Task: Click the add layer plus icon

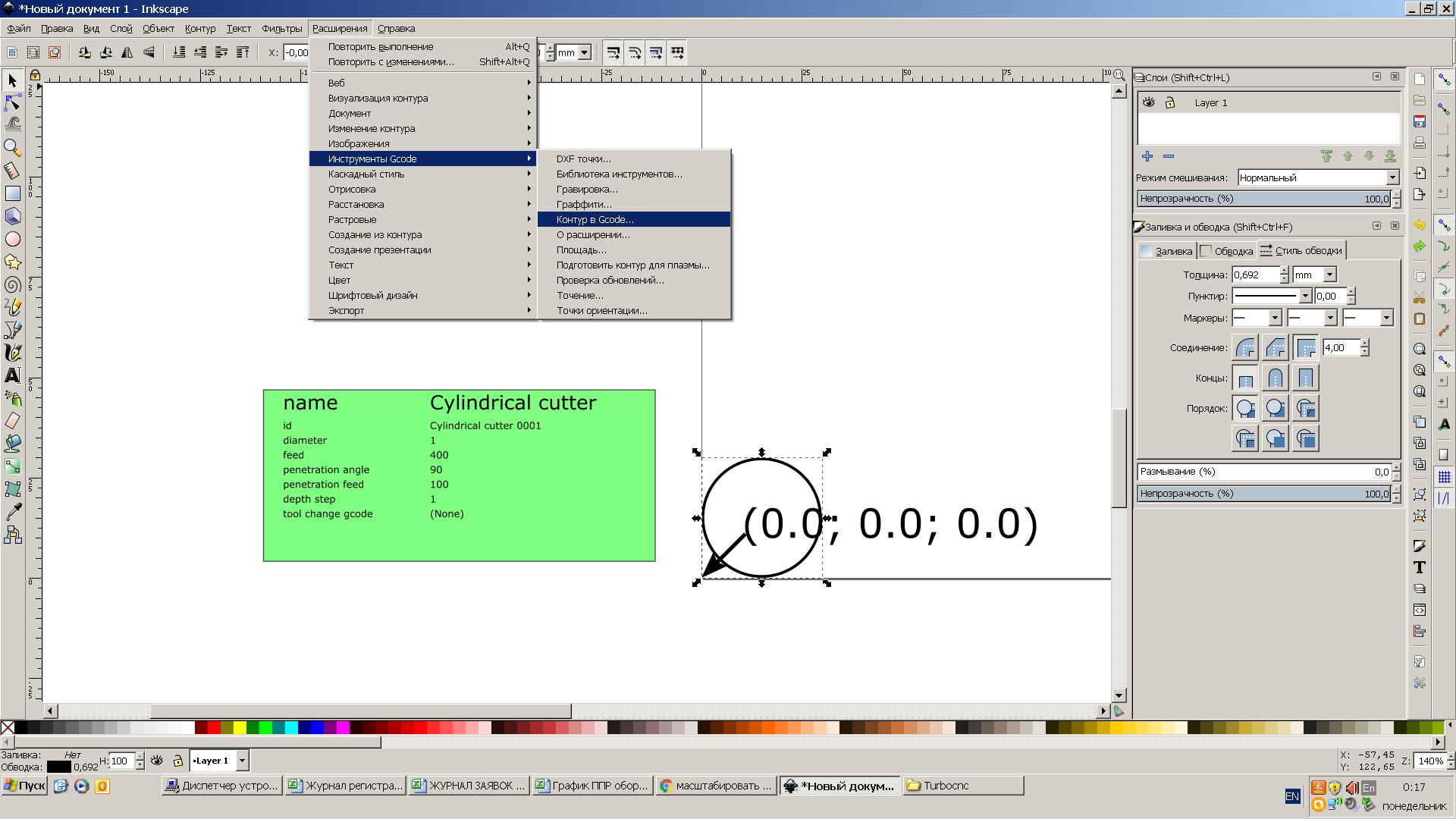Action: click(x=1147, y=156)
